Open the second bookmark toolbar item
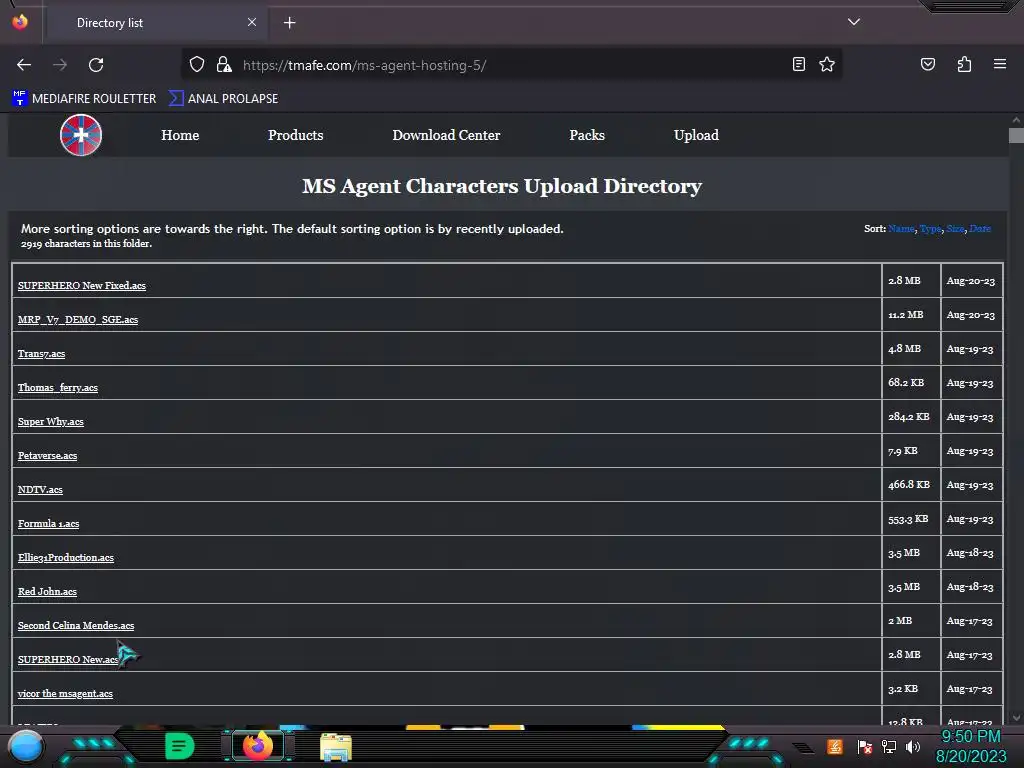 click(x=223, y=99)
